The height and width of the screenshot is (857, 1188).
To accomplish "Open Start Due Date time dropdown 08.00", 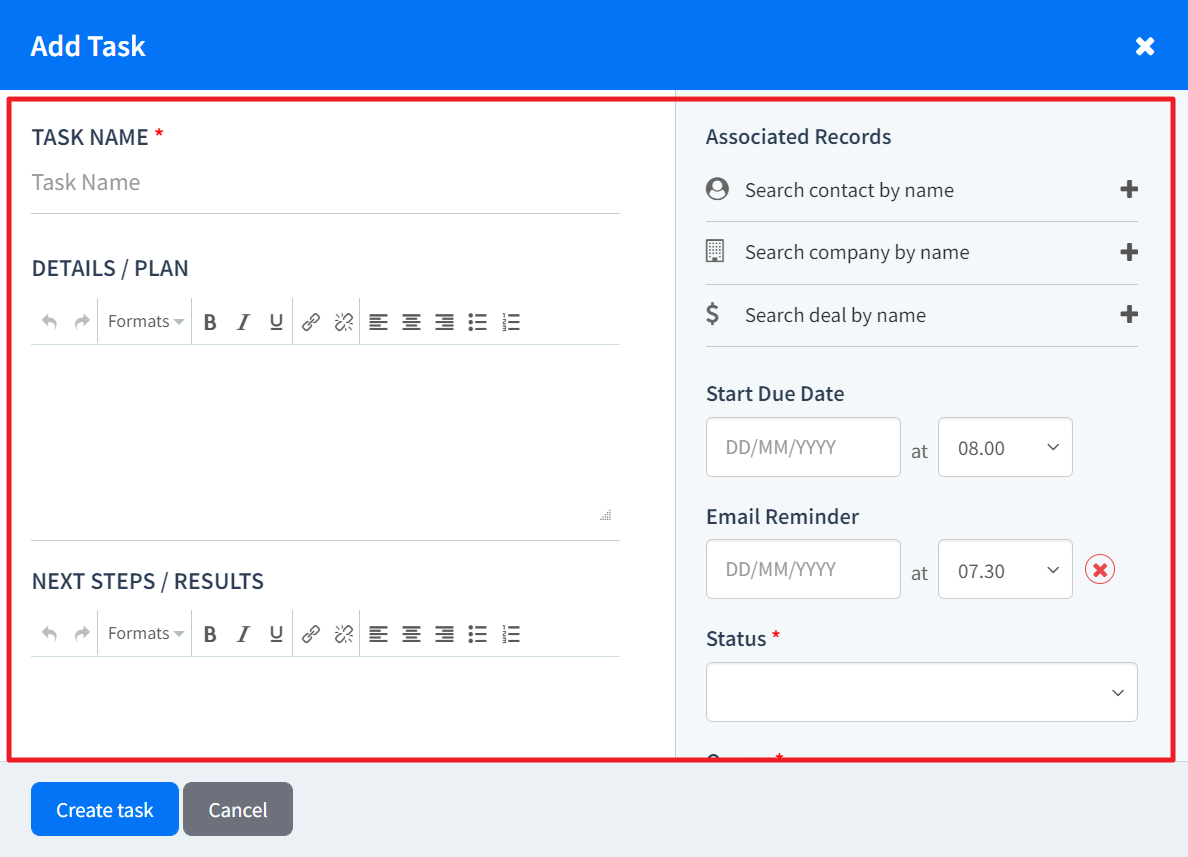I will 1005,447.
